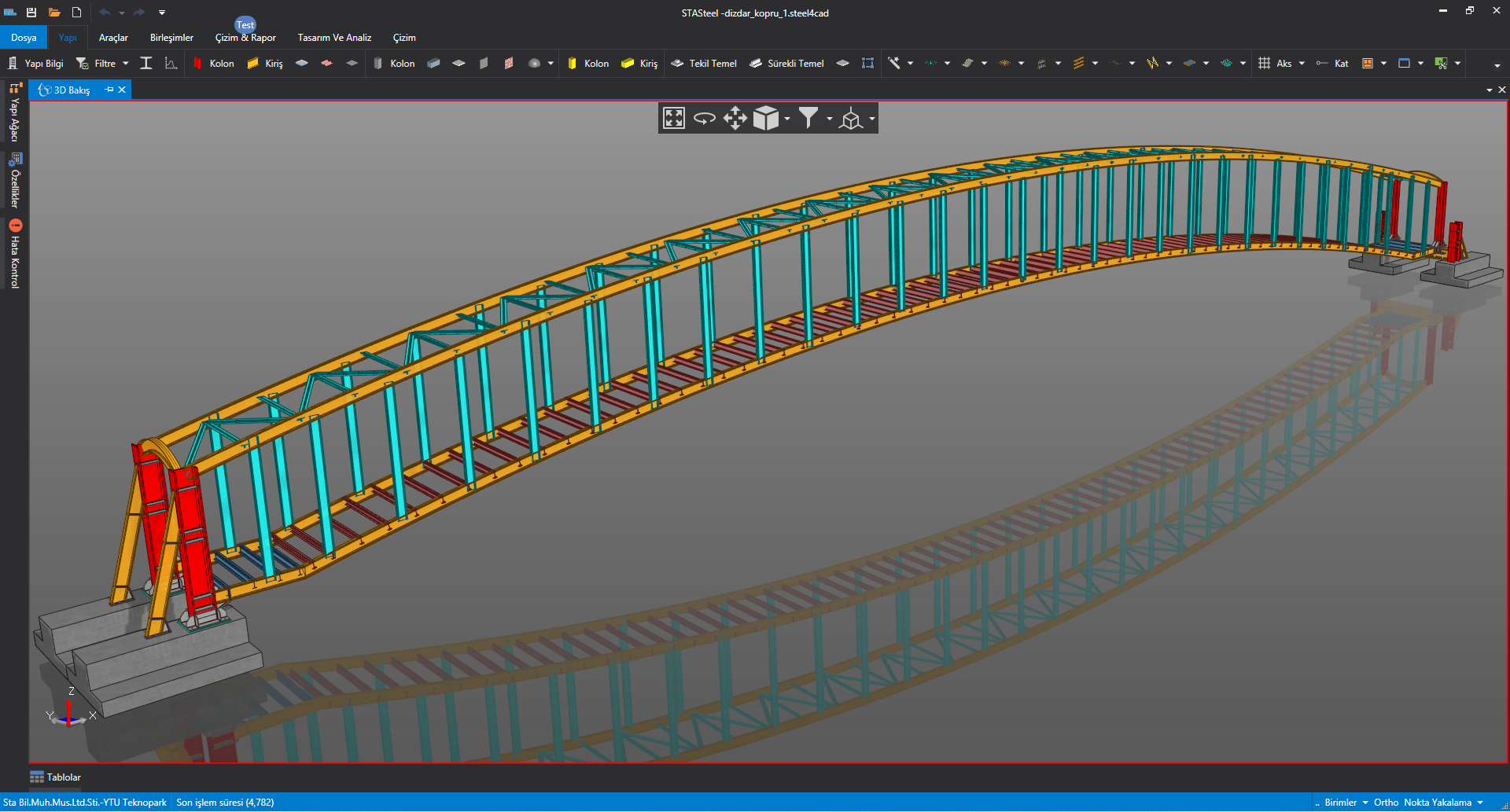1510x812 pixels.
Task: Open the Birleşimler menu tab
Action: (171, 38)
